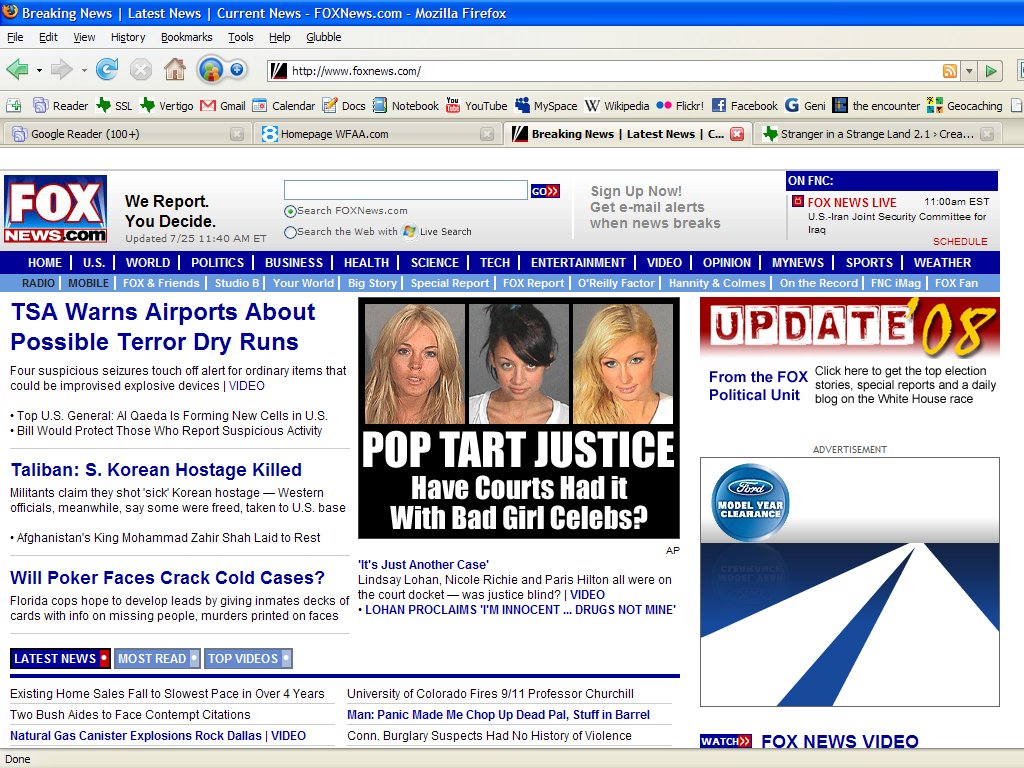The image size is (1024, 768).
Task: Switch to the Homepage WFAA.com tab
Action: pyautogui.click(x=334, y=134)
